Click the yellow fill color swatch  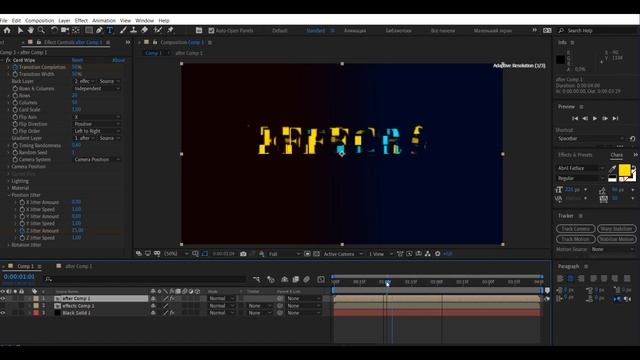point(624,170)
